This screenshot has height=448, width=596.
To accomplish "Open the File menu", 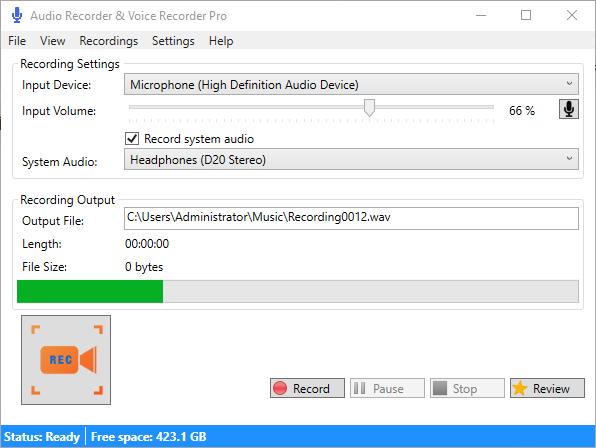I will [17, 41].
